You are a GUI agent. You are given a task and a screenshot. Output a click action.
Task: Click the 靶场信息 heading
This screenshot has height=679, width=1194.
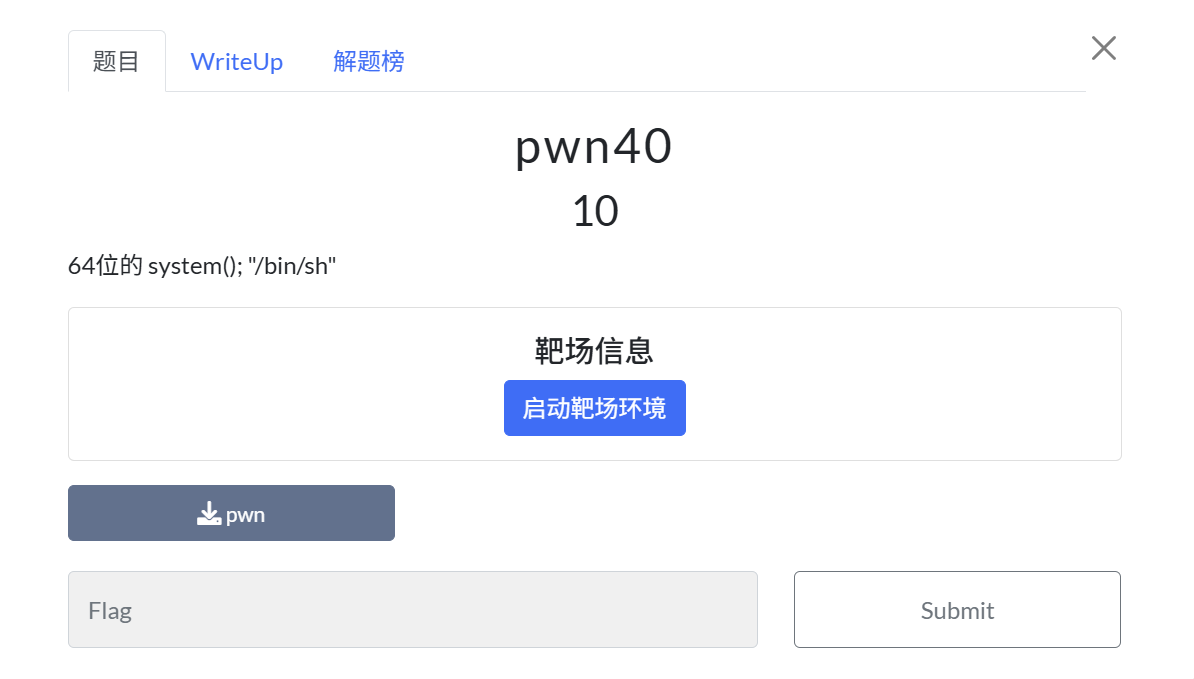(x=594, y=351)
